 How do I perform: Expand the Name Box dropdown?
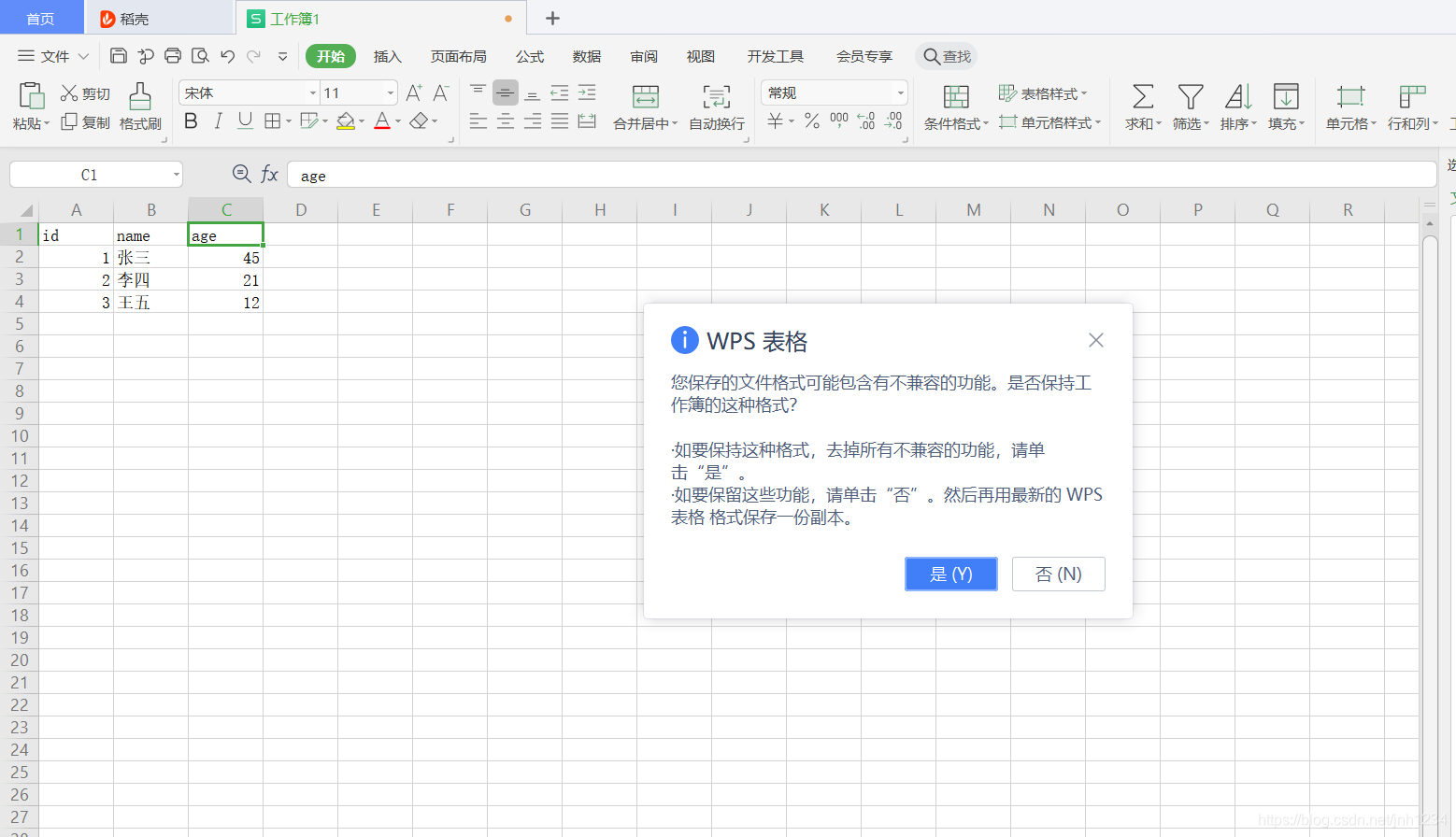click(176, 175)
